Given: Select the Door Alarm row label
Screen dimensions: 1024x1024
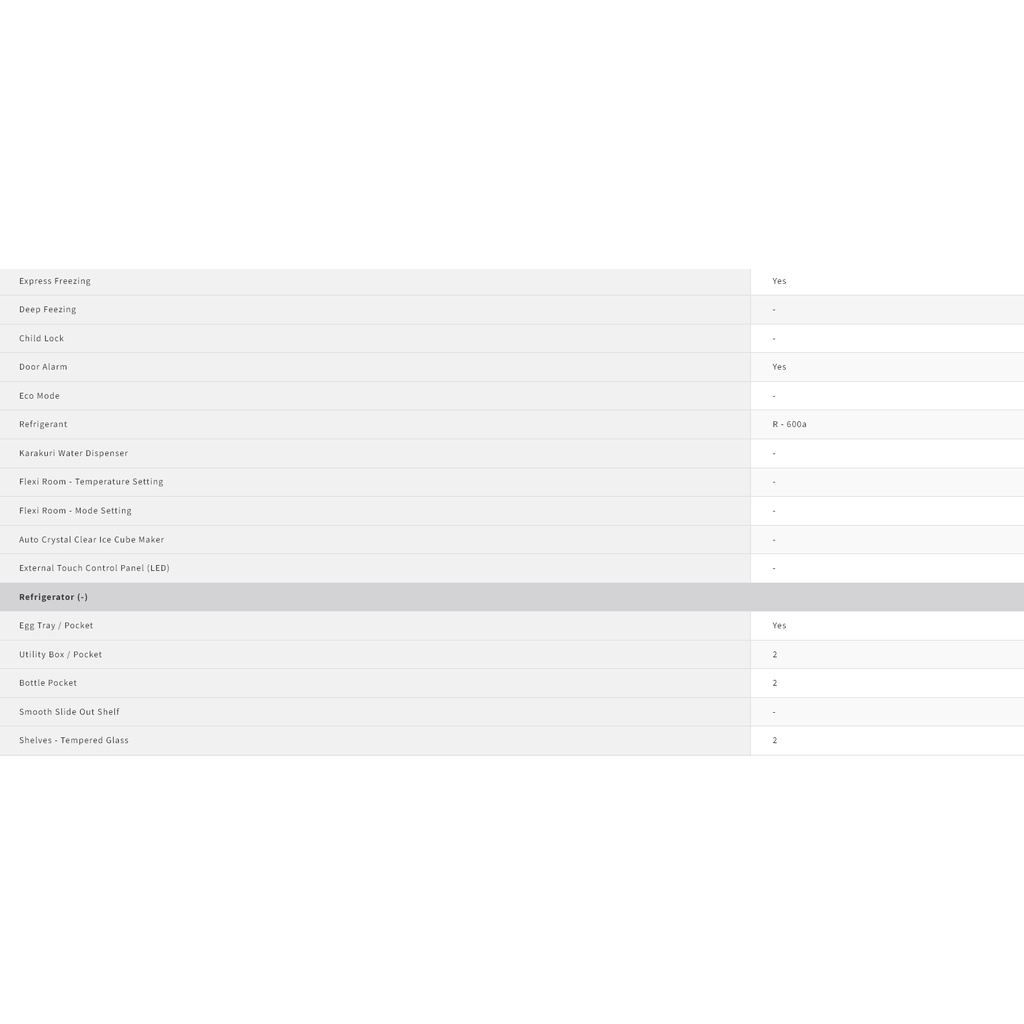Looking at the screenshot, I should (x=44, y=367).
